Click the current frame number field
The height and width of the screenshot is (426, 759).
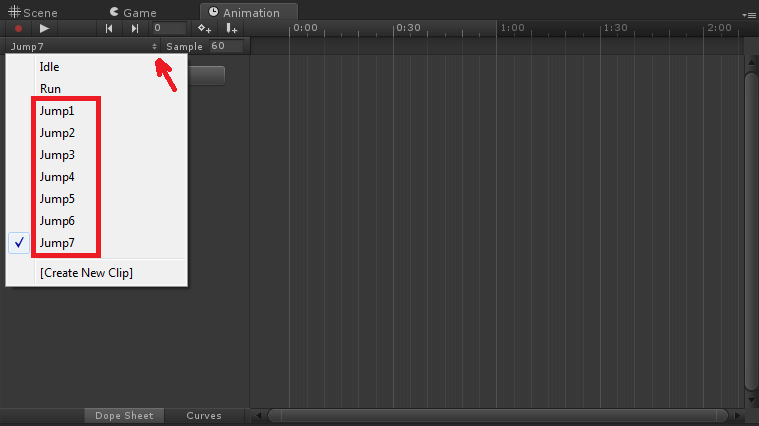click(x=169, y=28)
